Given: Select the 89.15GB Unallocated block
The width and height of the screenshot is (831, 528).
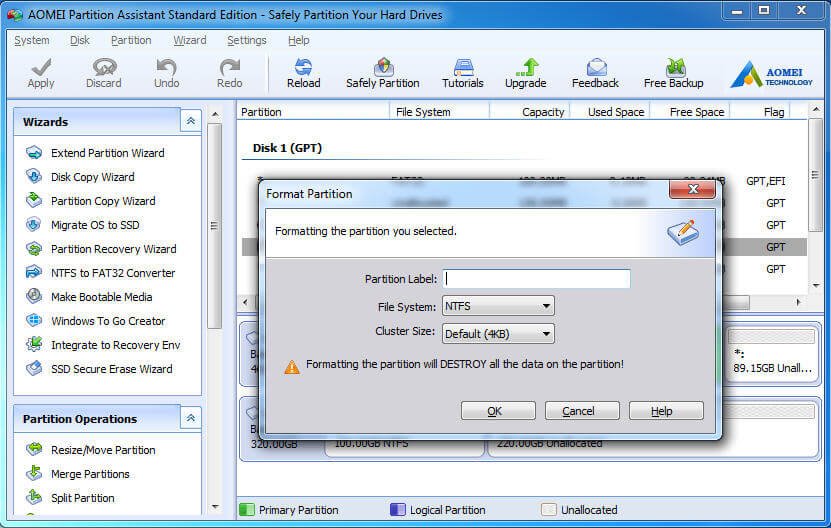Looking at the screenshot, I should [x=772, y=355].
